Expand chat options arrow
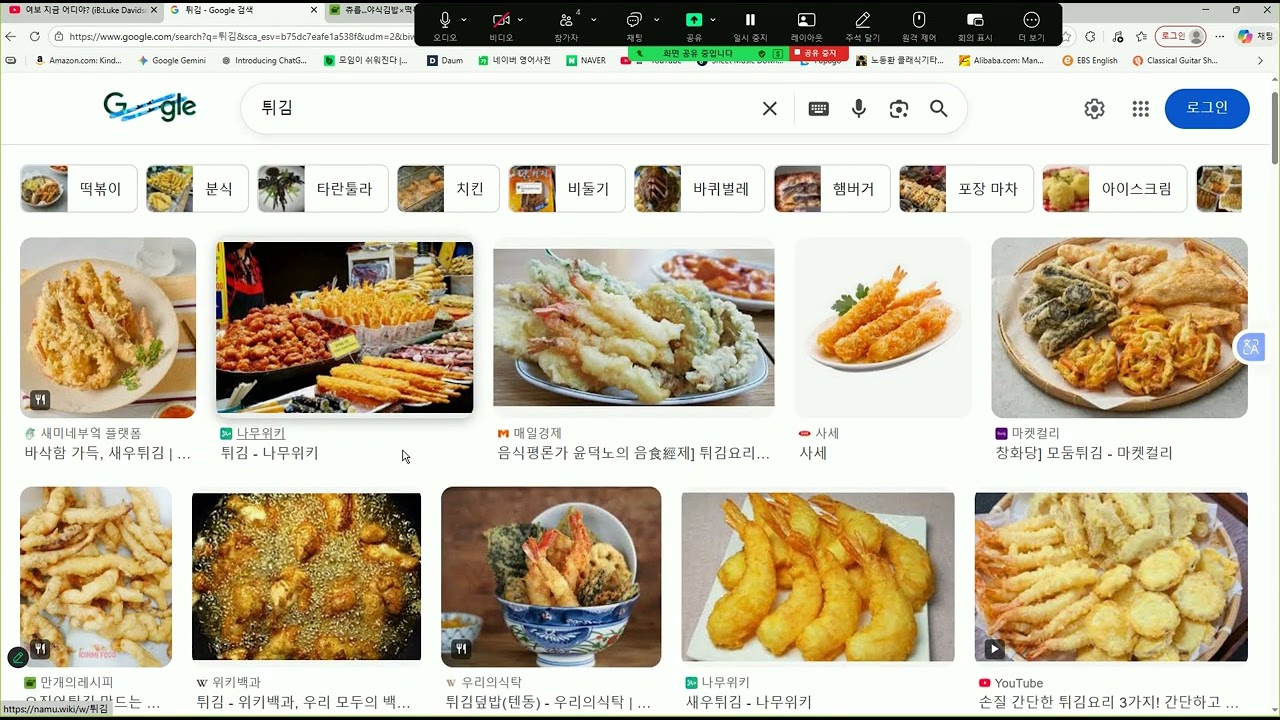The width and height of the screenshot is (1280, 720). click(x=656, y=20)
